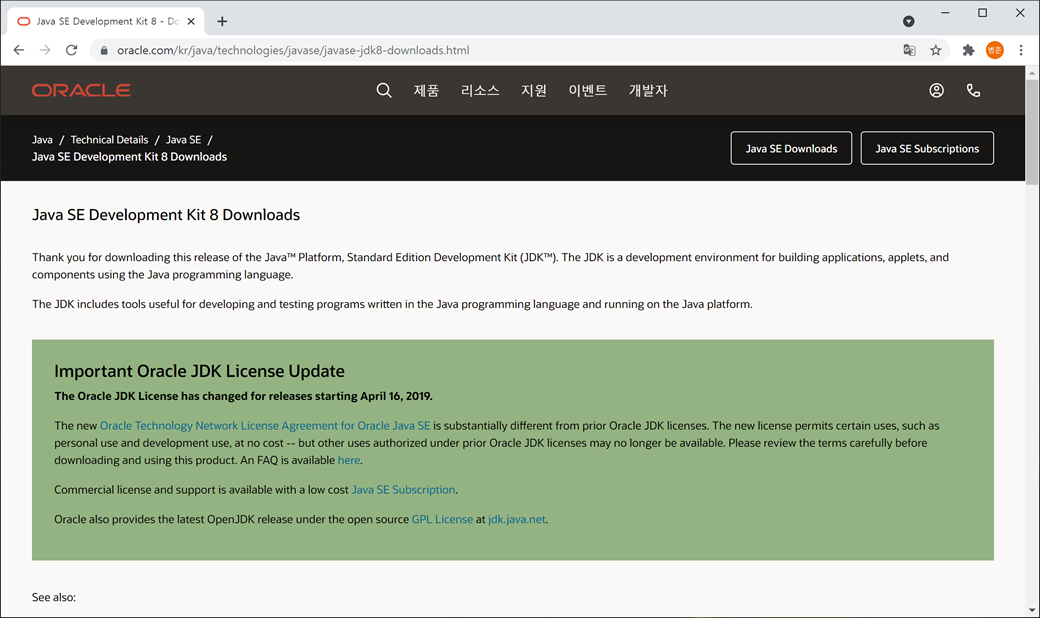The image size is (1040, 618).
Task: Click the browser back arrow
Action: [19, 50]
